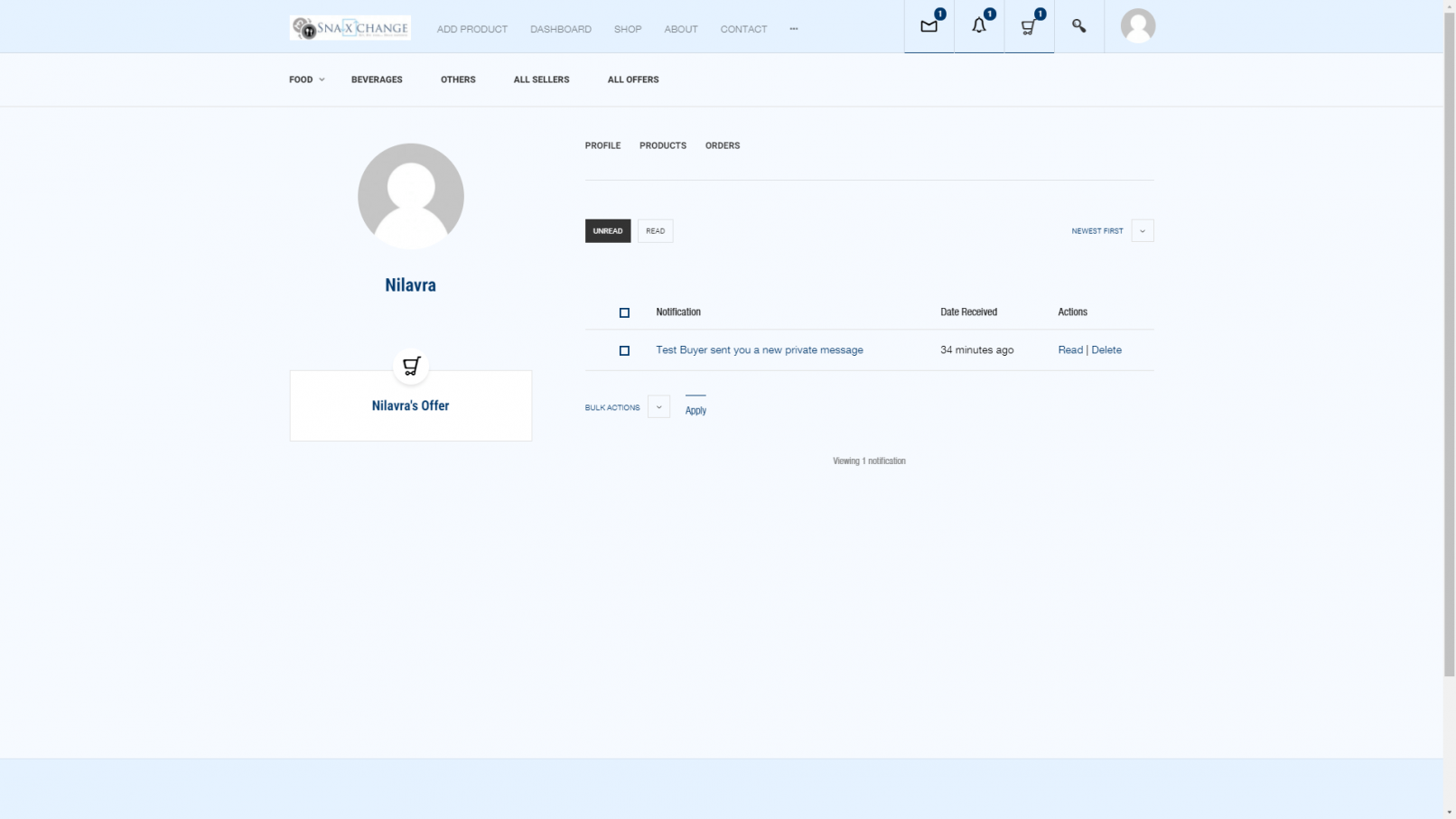Switch to the Products tab
Image resolution: width=1456 pixels, height=819 pixels.
[x=662, y=145]
